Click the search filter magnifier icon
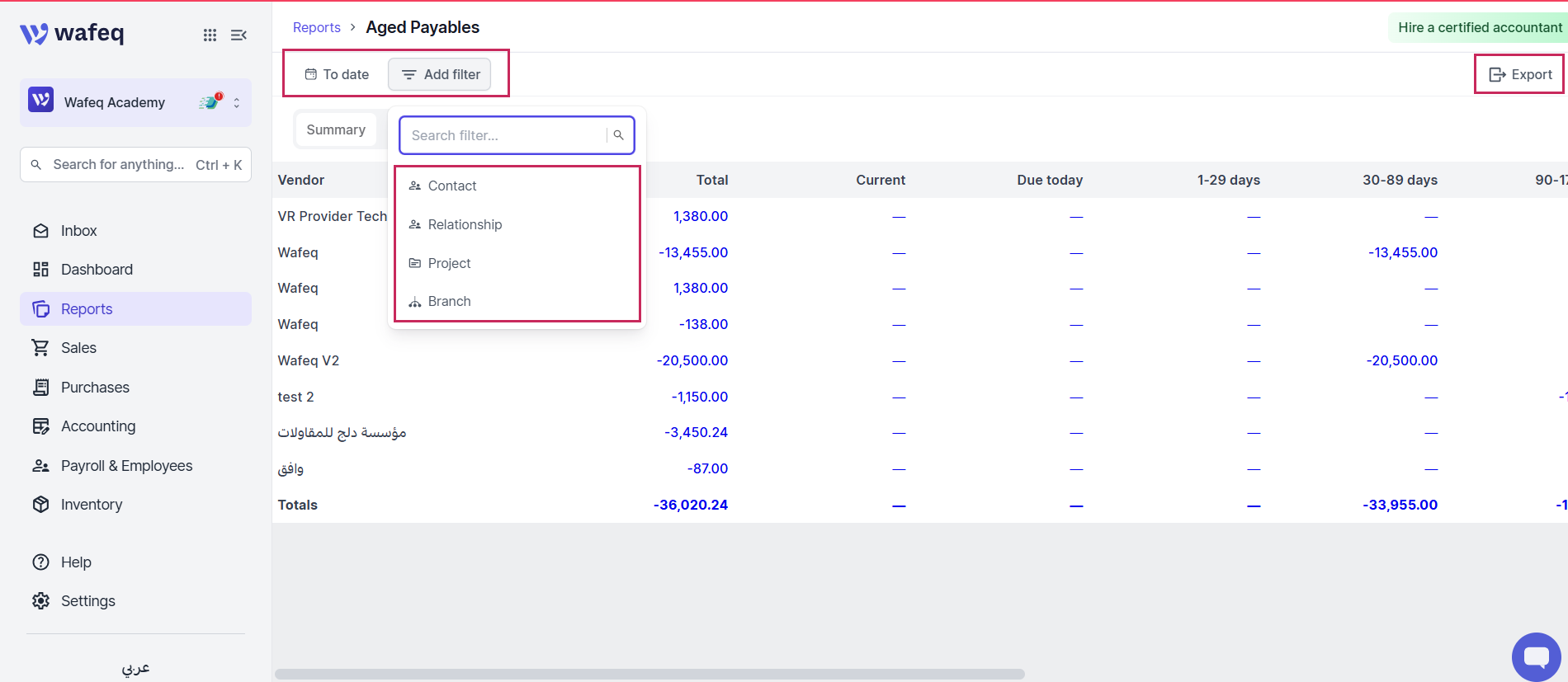The width and height of the screenshot is (1568, 682). click(x=619, y=135)
